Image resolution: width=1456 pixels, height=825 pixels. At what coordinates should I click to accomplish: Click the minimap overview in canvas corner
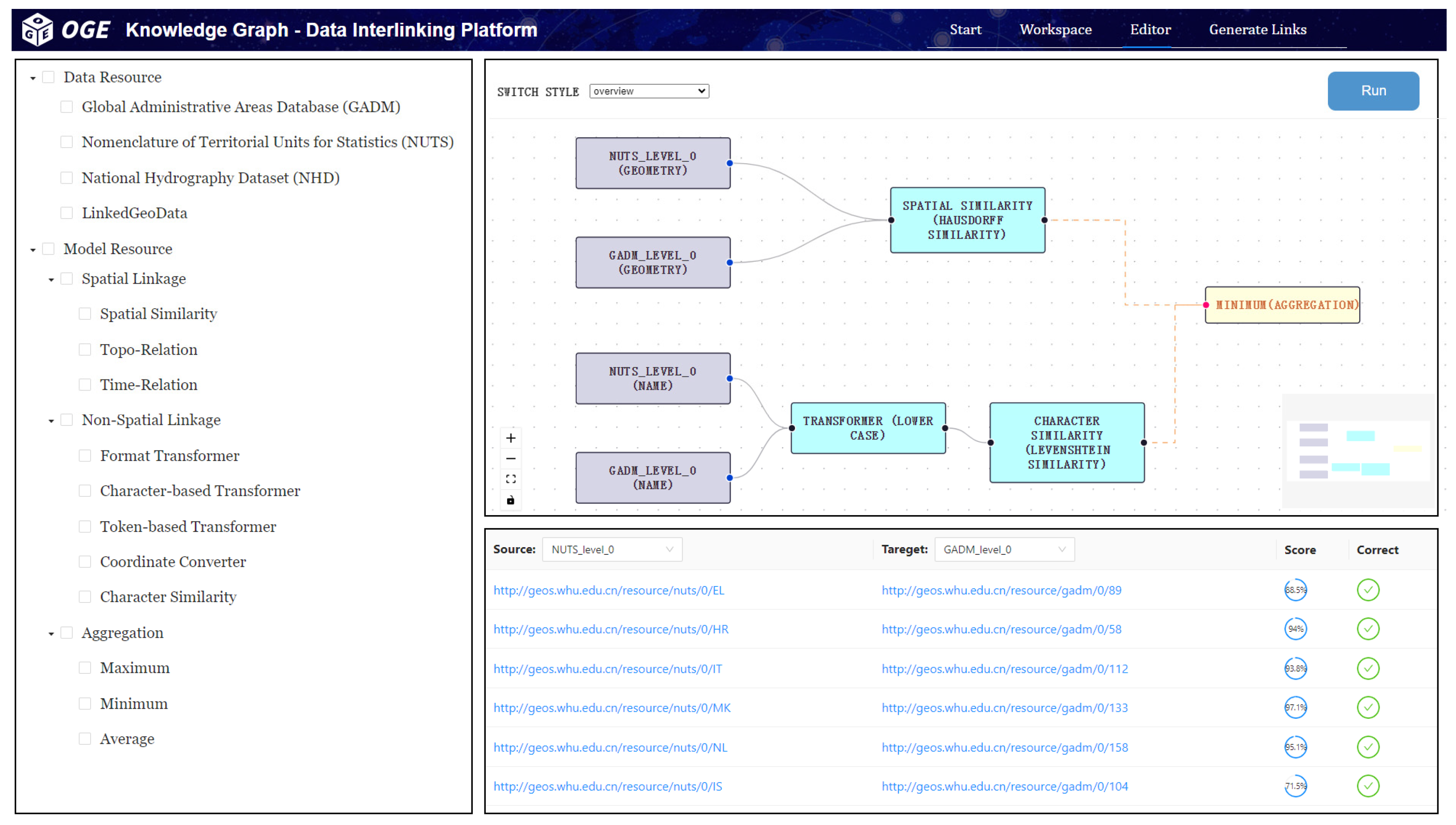pyautogui.click(x=1357, y=450)
